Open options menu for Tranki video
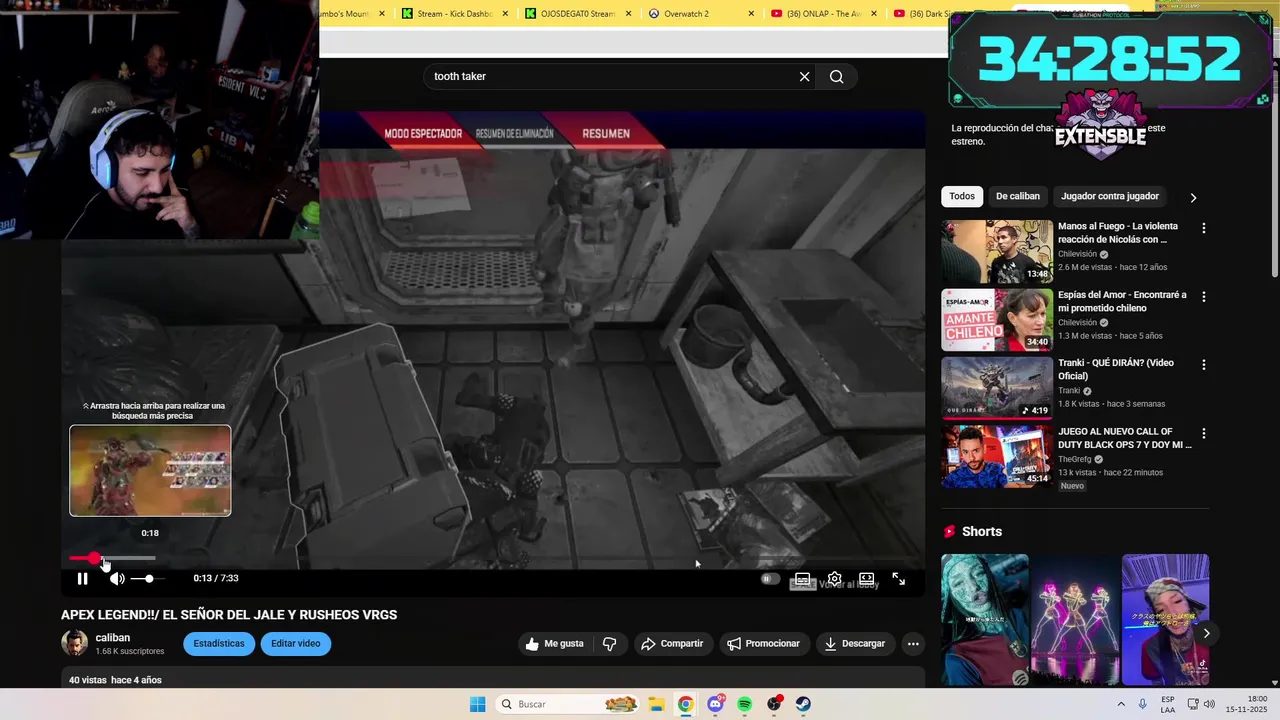The height and width of the screenshot is (720, 1280). [1204, 365]
